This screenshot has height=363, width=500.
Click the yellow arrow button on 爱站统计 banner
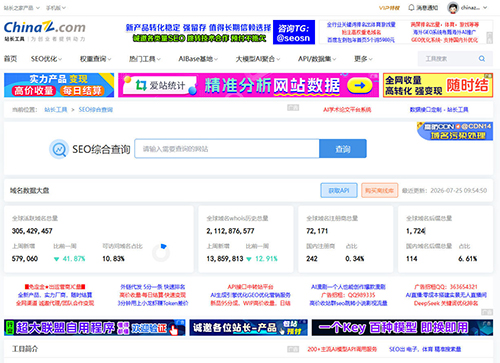pos(360,86)
